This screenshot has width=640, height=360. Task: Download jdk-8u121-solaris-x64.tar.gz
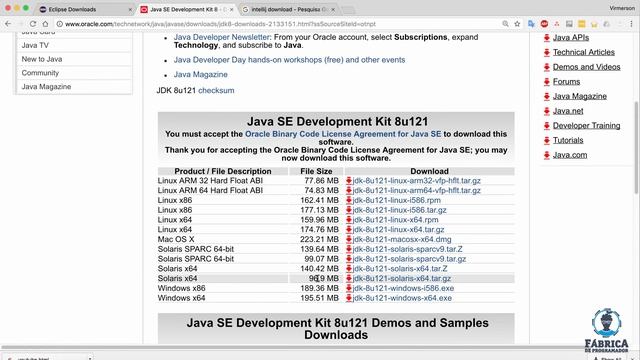[402, 278]
